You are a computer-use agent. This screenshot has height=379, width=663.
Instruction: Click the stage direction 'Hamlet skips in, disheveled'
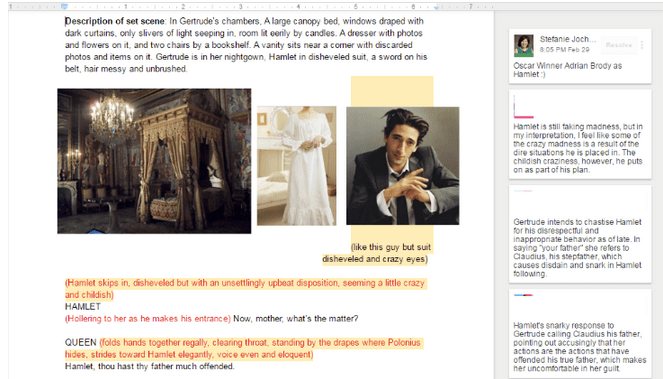pyautogui.click(x=119, y=283)
